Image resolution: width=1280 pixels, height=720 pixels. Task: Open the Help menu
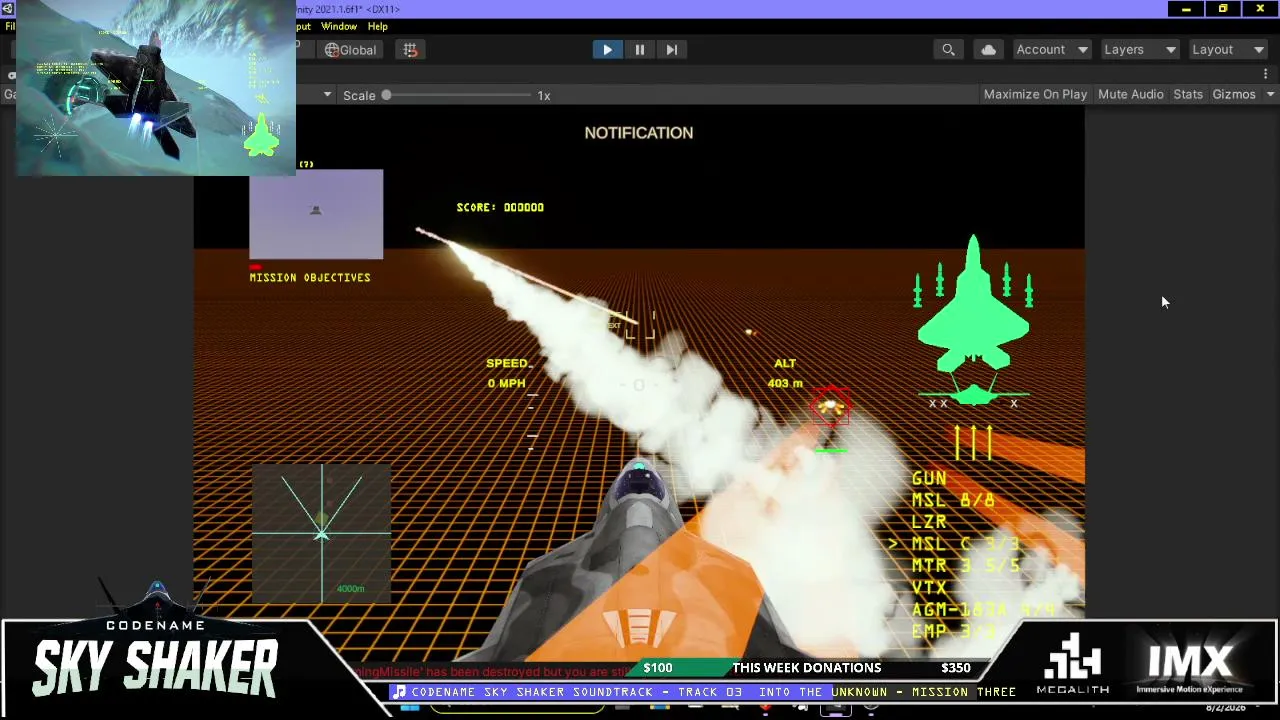377,26
